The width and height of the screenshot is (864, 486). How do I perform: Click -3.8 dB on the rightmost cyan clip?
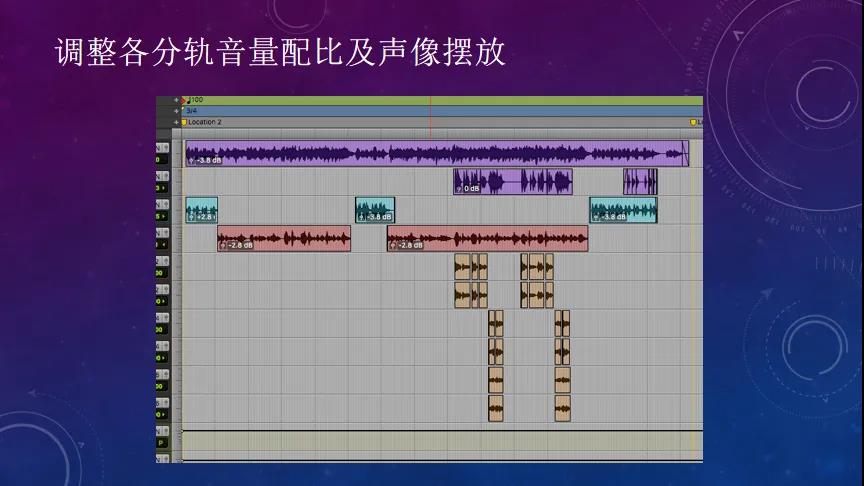[613, 217]
